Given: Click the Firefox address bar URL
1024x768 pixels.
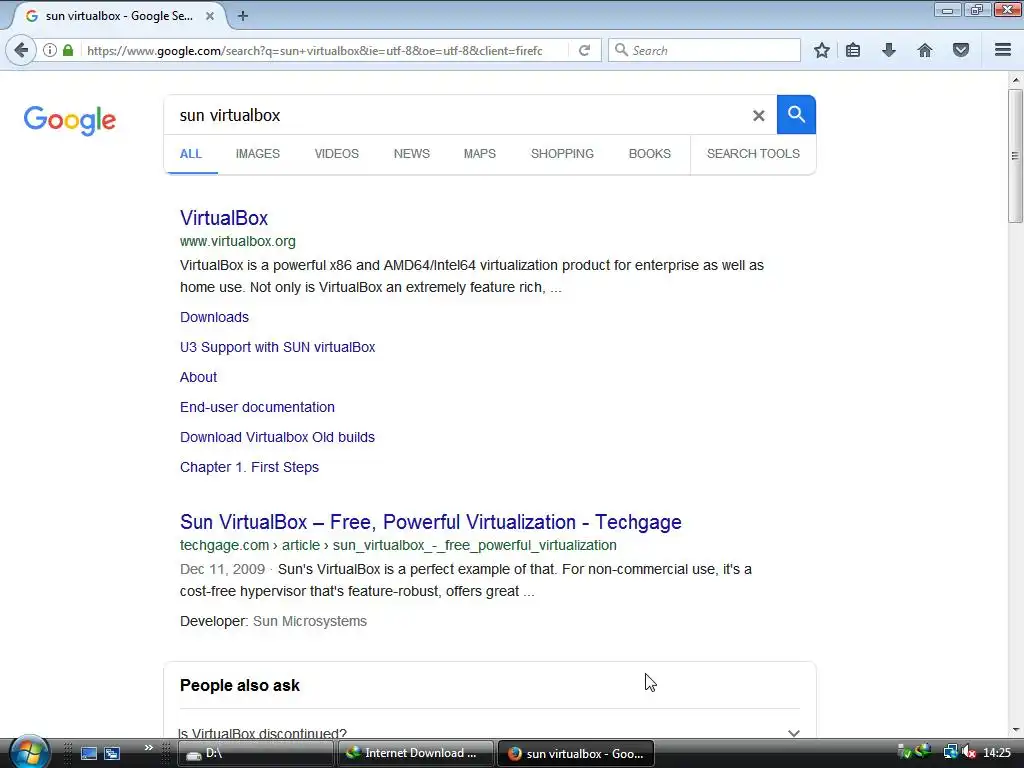Looking at the screenshot, I should coord(315,50).
